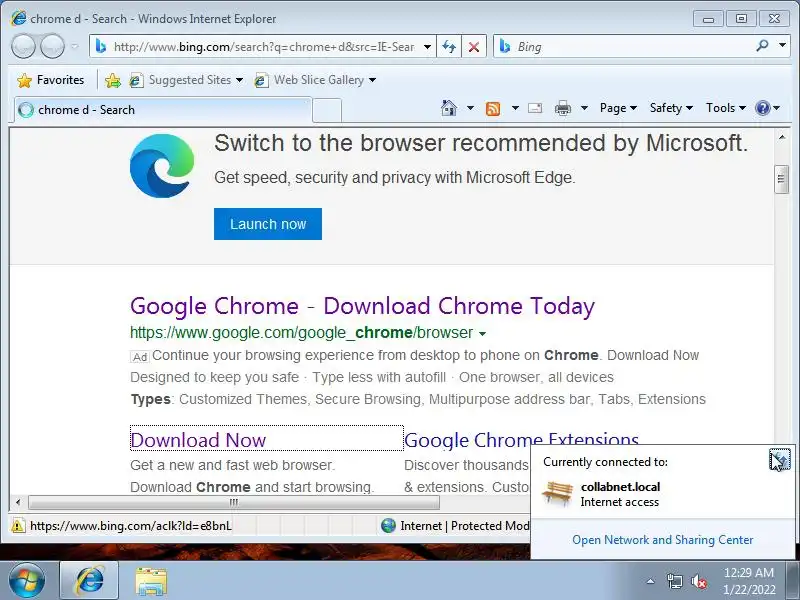Click the Home icon in command bar
Image resolution: width=800 pixels, height=600 pixels.
tap(449, 108)
